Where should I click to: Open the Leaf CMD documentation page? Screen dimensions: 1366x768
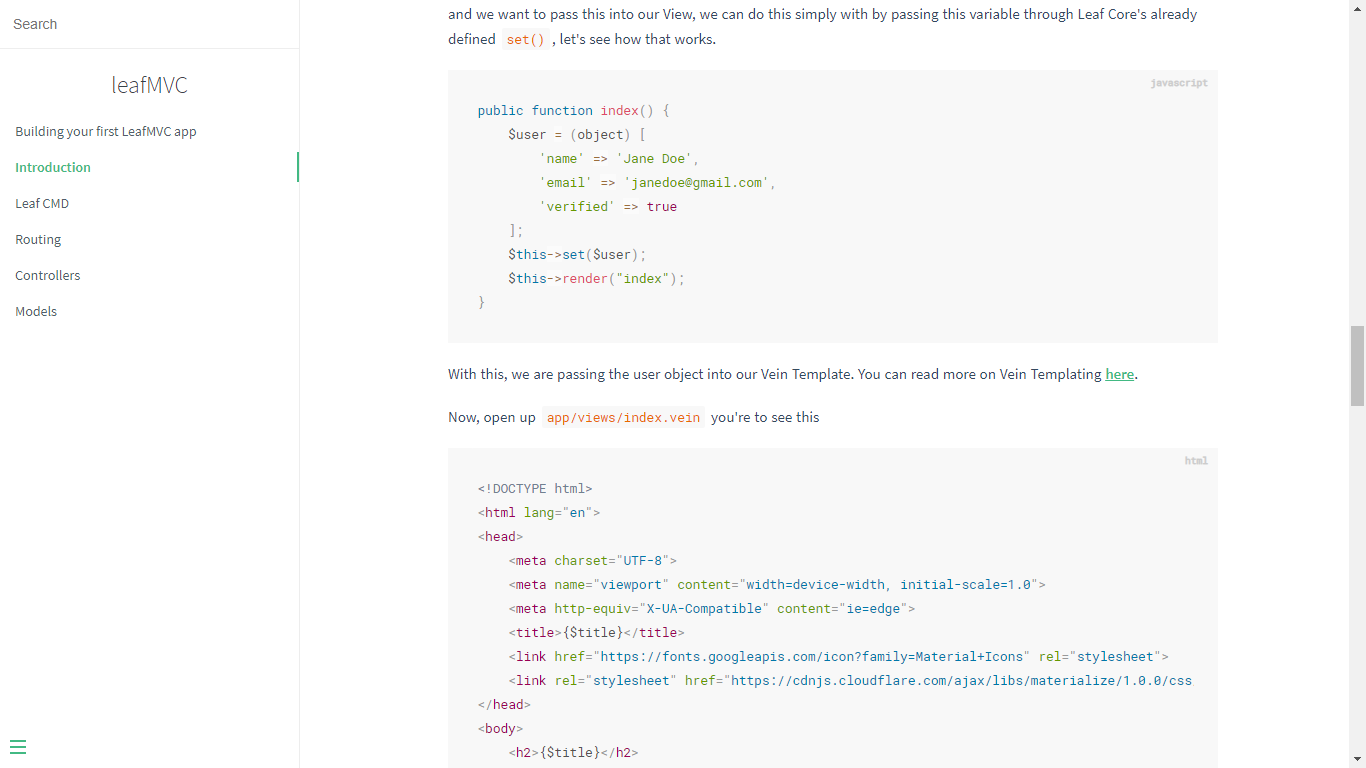pos(42,203)
